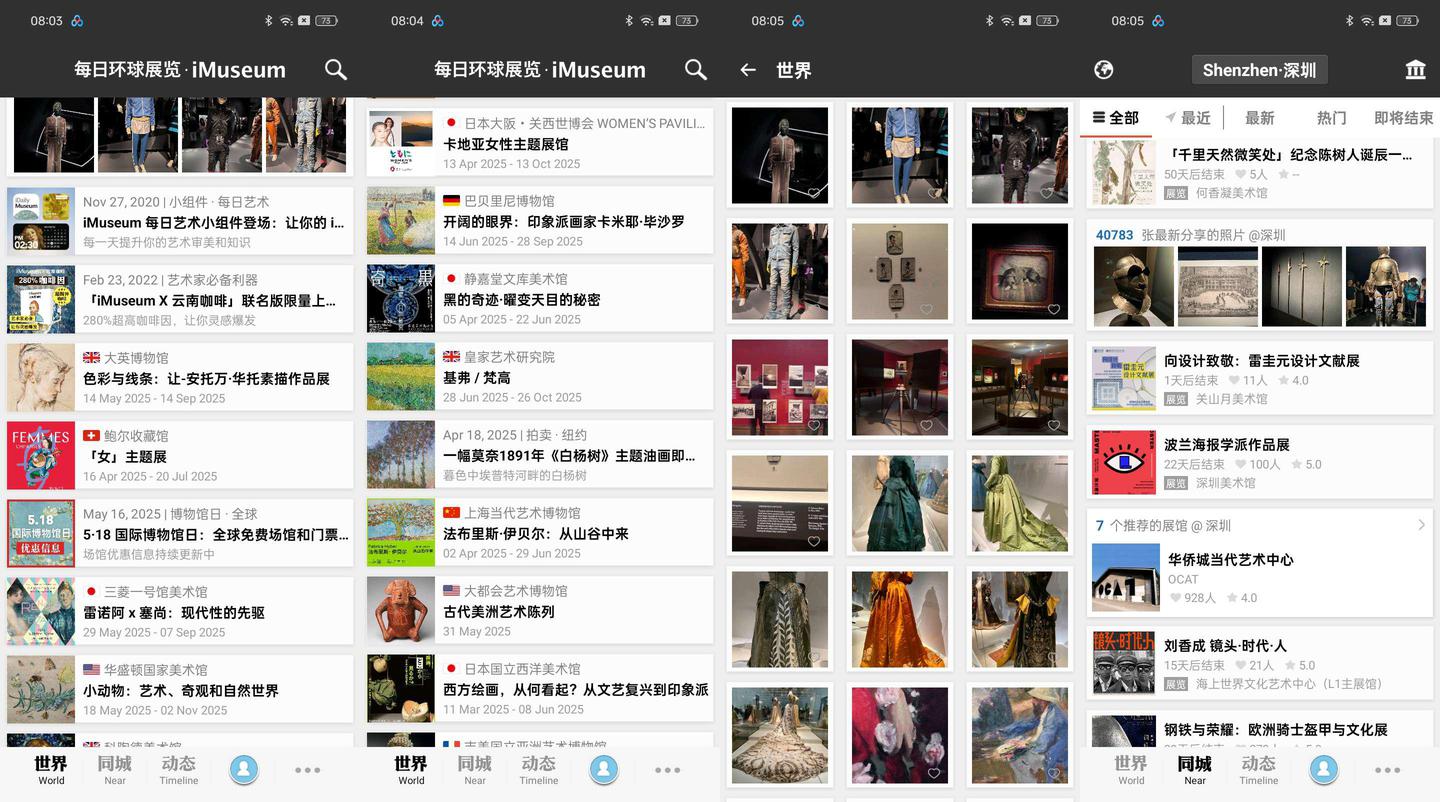Image resolution: width=1440 pixels, height=802 pixels.
Task: Open globe icon left of Shenzhen·深圳
Action: [x=1104, y=69]
